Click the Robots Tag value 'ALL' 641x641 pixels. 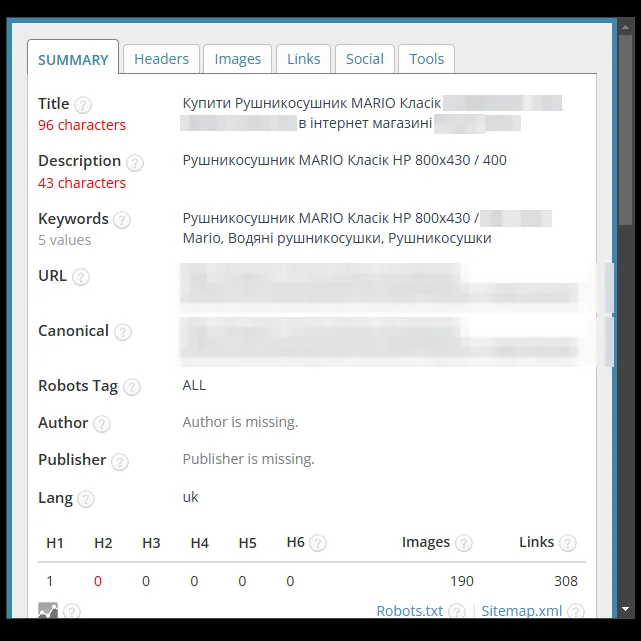click(194, 385)
